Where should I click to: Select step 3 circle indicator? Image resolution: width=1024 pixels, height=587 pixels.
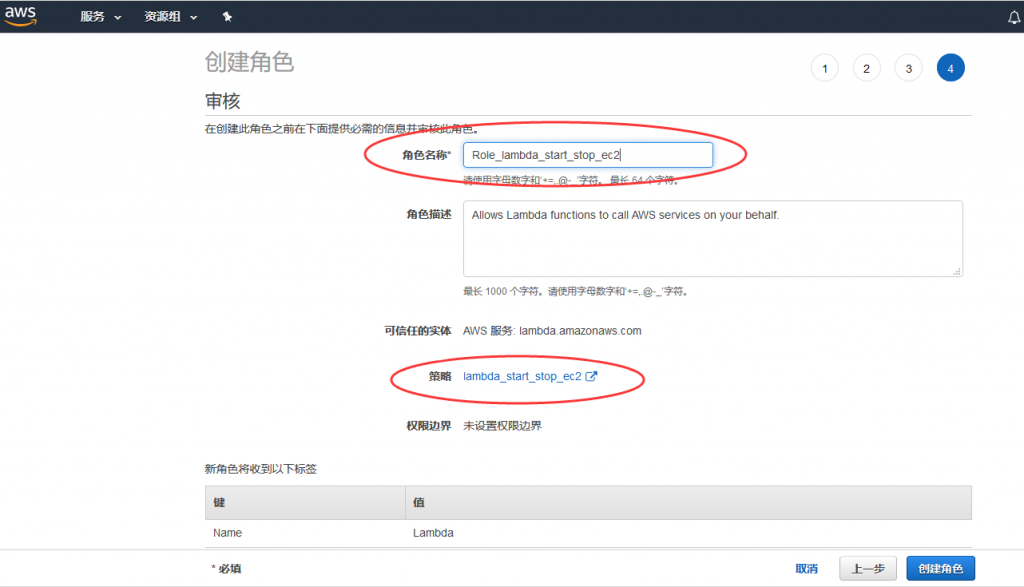[x=908, y=69]
